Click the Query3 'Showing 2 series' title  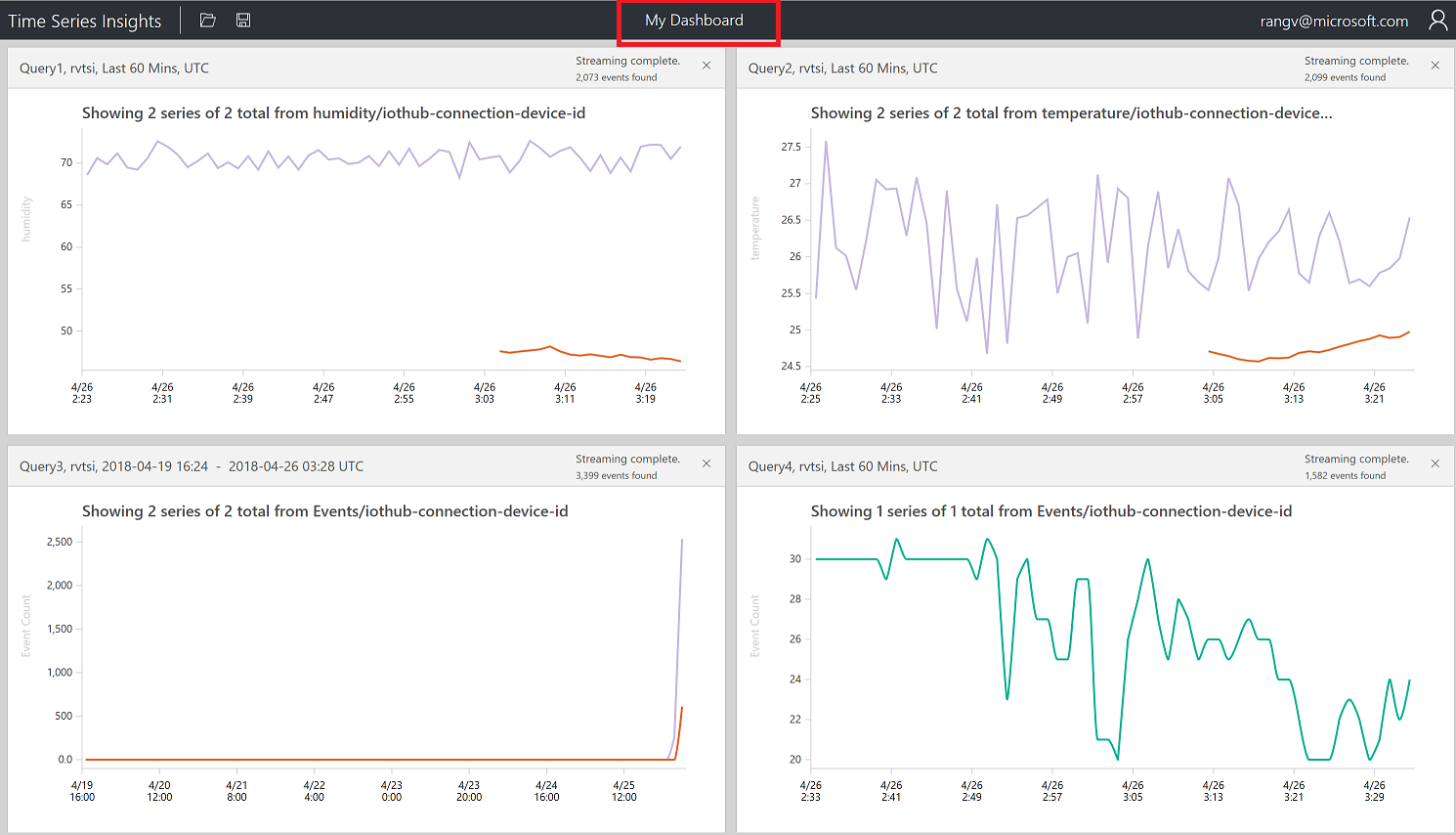325,511
